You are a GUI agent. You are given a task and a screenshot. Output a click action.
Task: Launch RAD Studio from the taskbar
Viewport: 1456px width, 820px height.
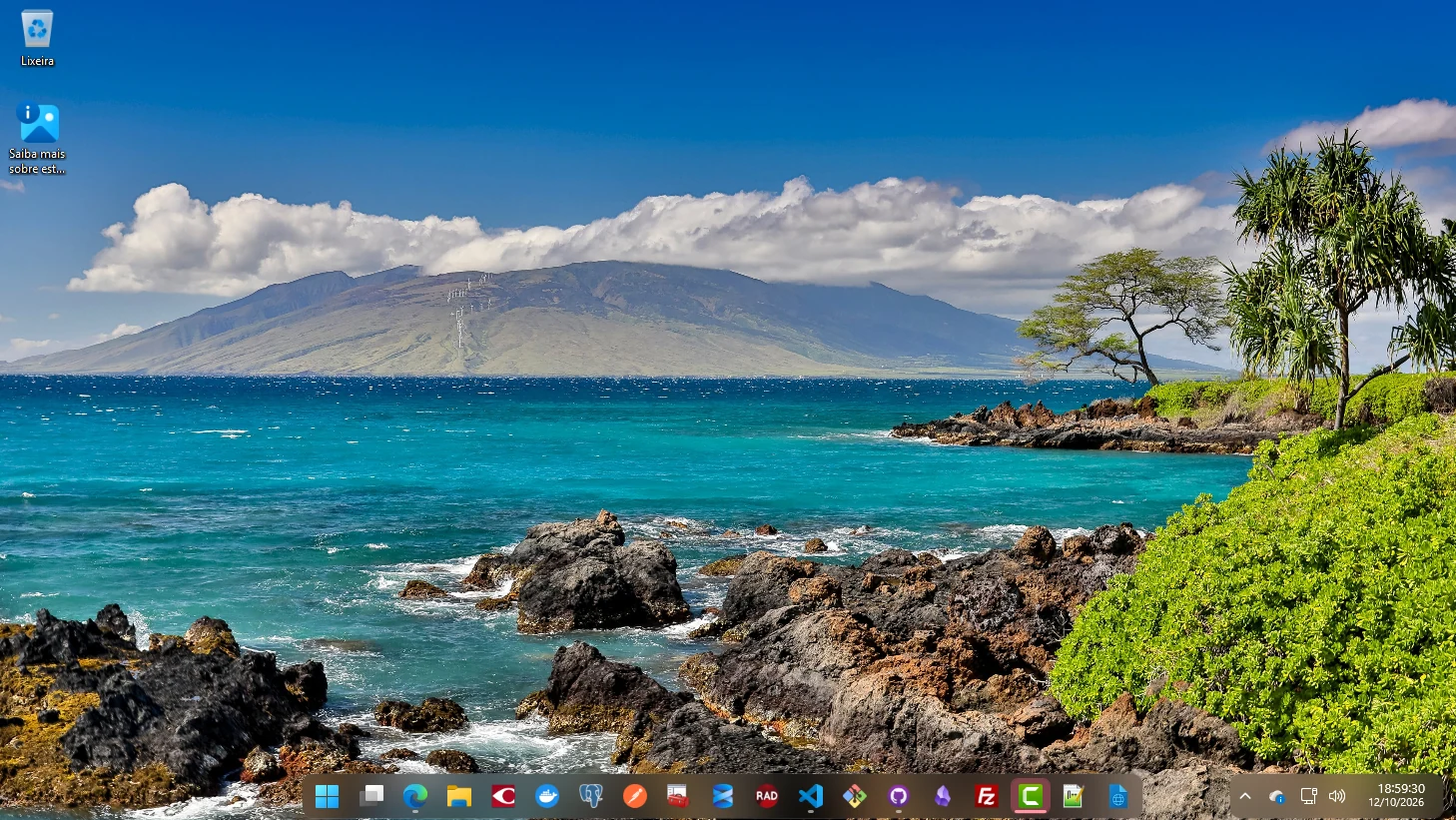click(x=767, y=796)
